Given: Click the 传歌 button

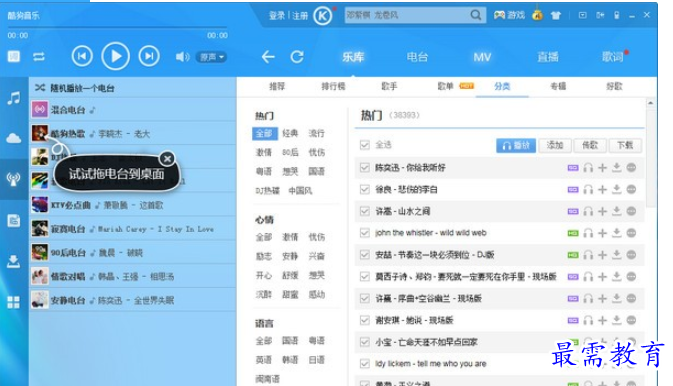Looking at the screenshot, I should click(x=590, y=146).
